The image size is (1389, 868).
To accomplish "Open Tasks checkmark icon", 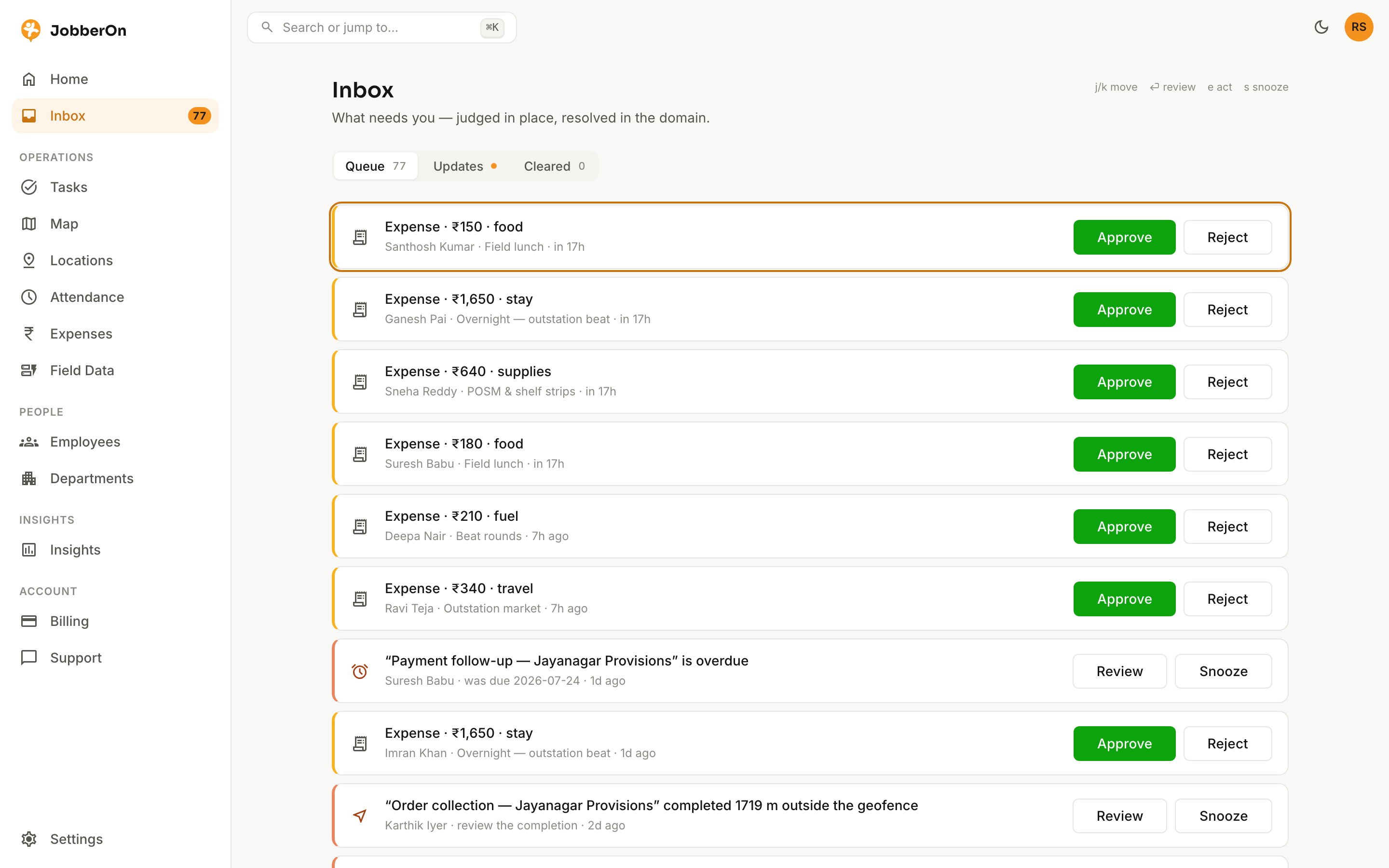I will click(29, 187).
